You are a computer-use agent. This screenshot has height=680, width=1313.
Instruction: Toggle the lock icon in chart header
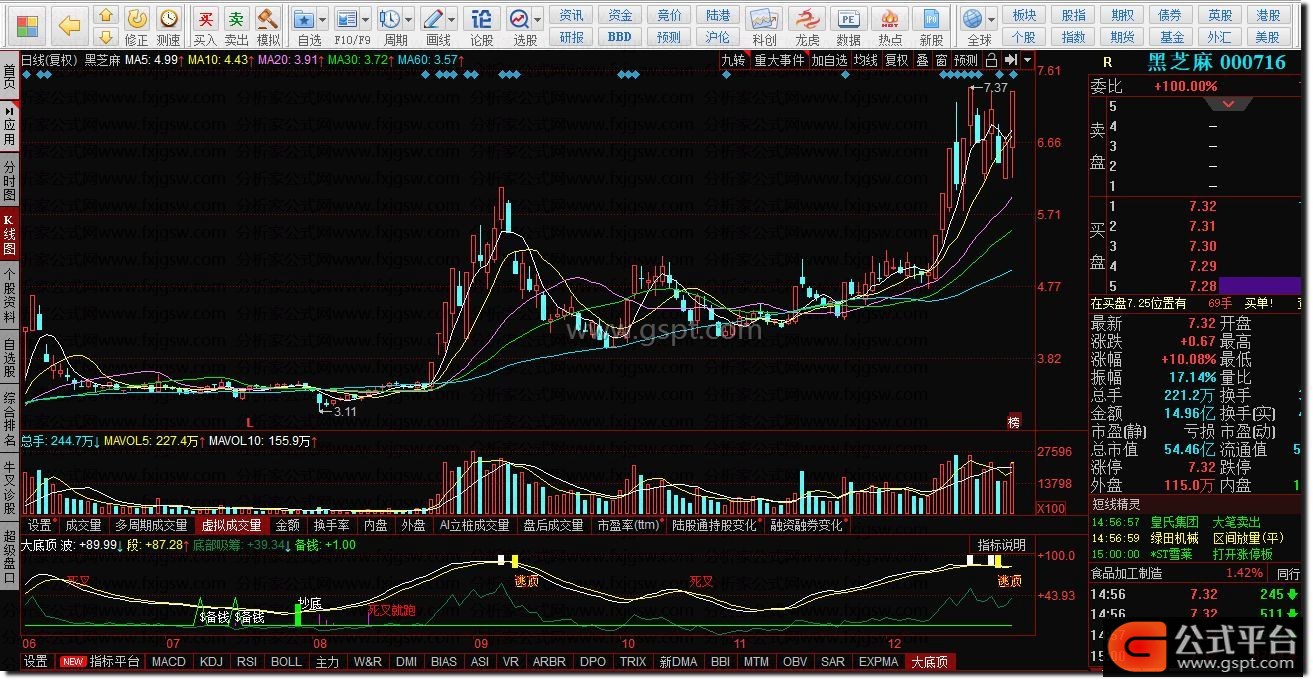[x=991, y=60]
